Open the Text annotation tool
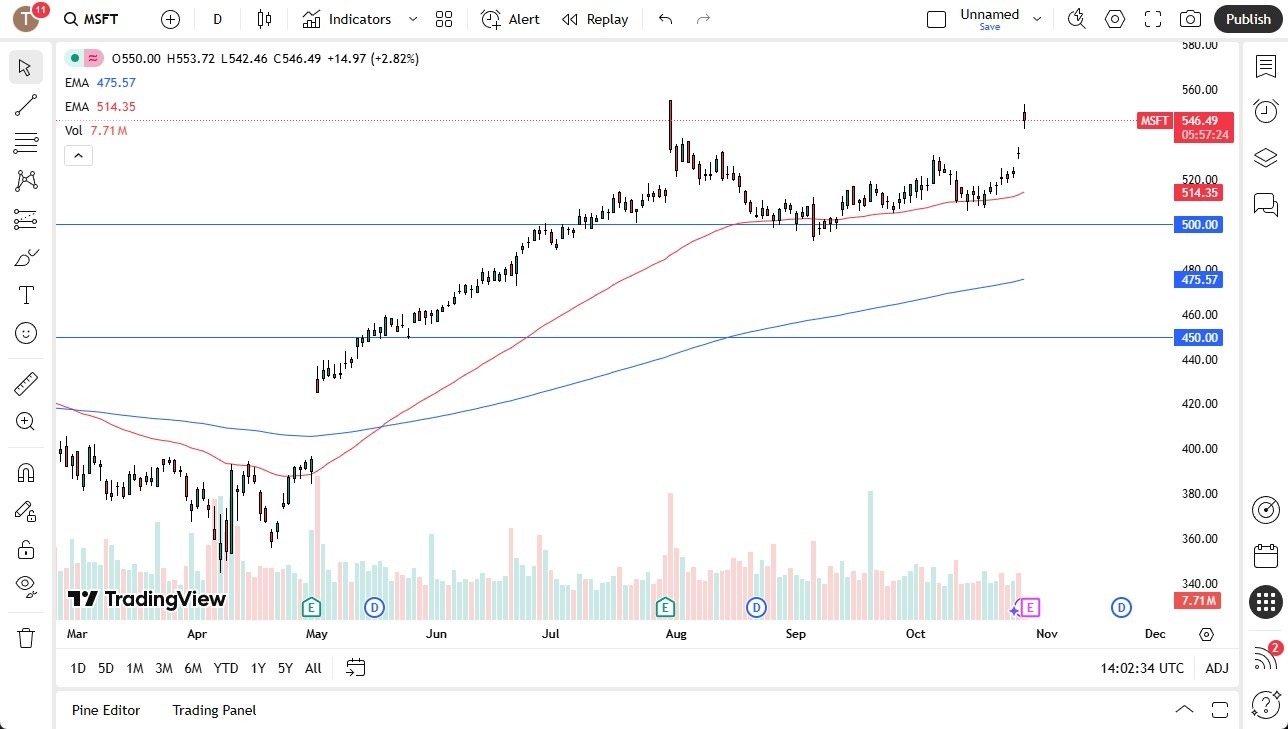1288x729 pixels. point(26,294)
